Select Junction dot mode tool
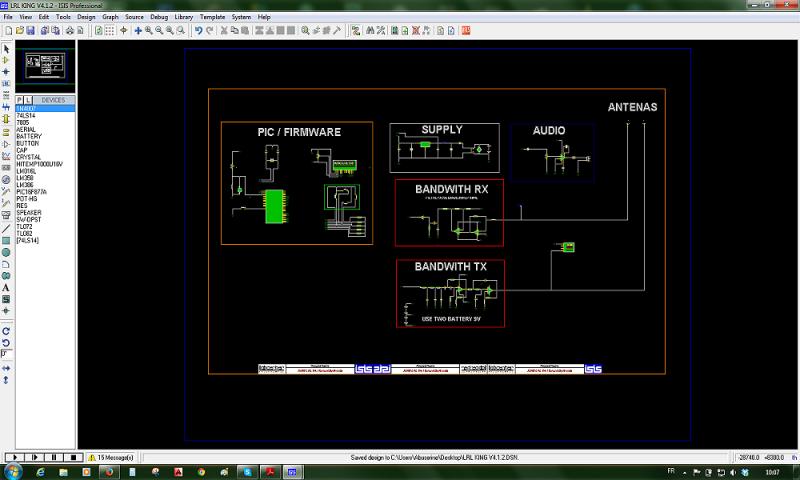The width and height of the screenshot is (800, 480). click(x=6, y=72)
